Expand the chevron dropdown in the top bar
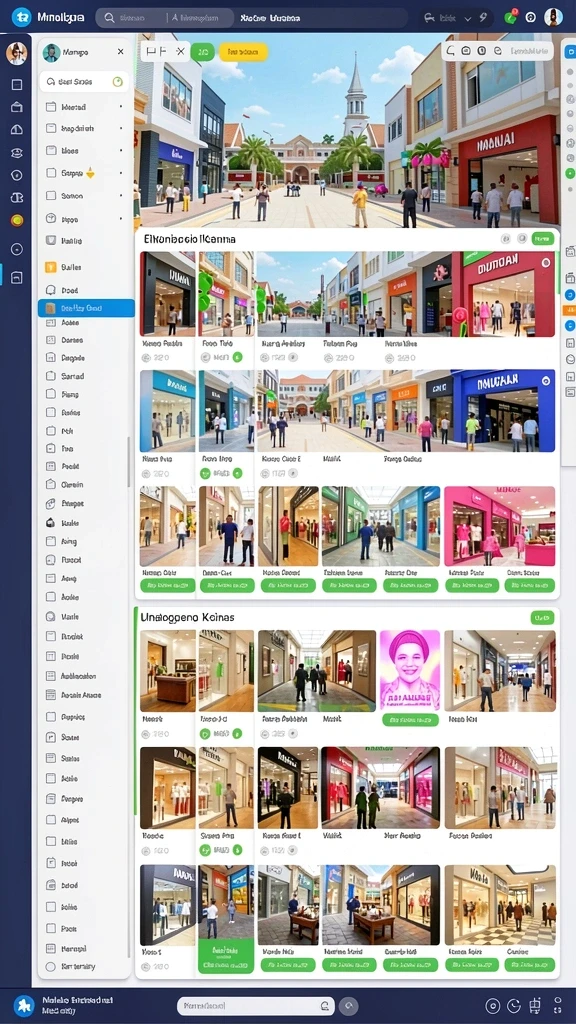This screenshot has width=576, height=1024. [x=466, y=18]
